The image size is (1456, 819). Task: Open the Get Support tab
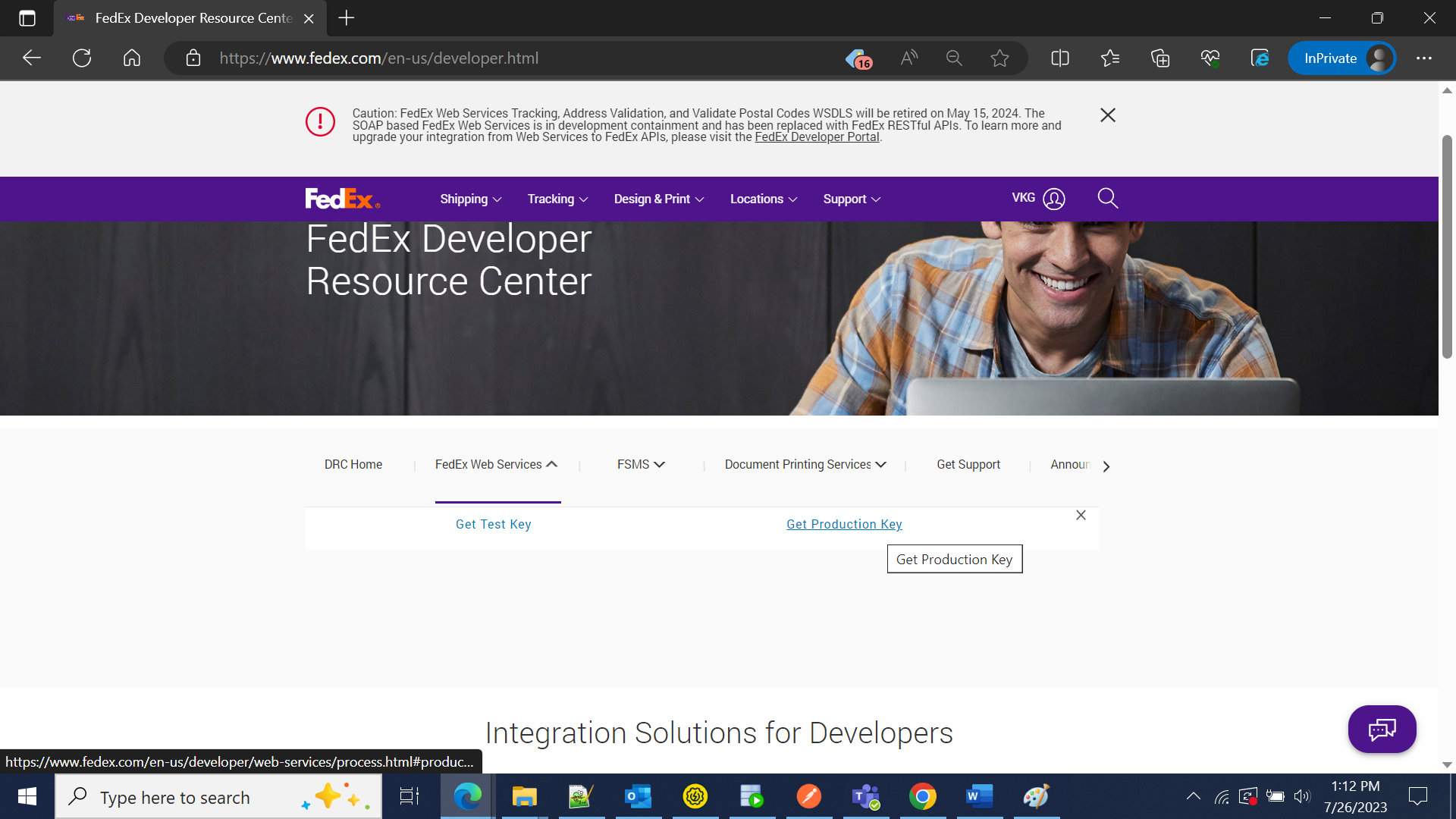[968, 465]
